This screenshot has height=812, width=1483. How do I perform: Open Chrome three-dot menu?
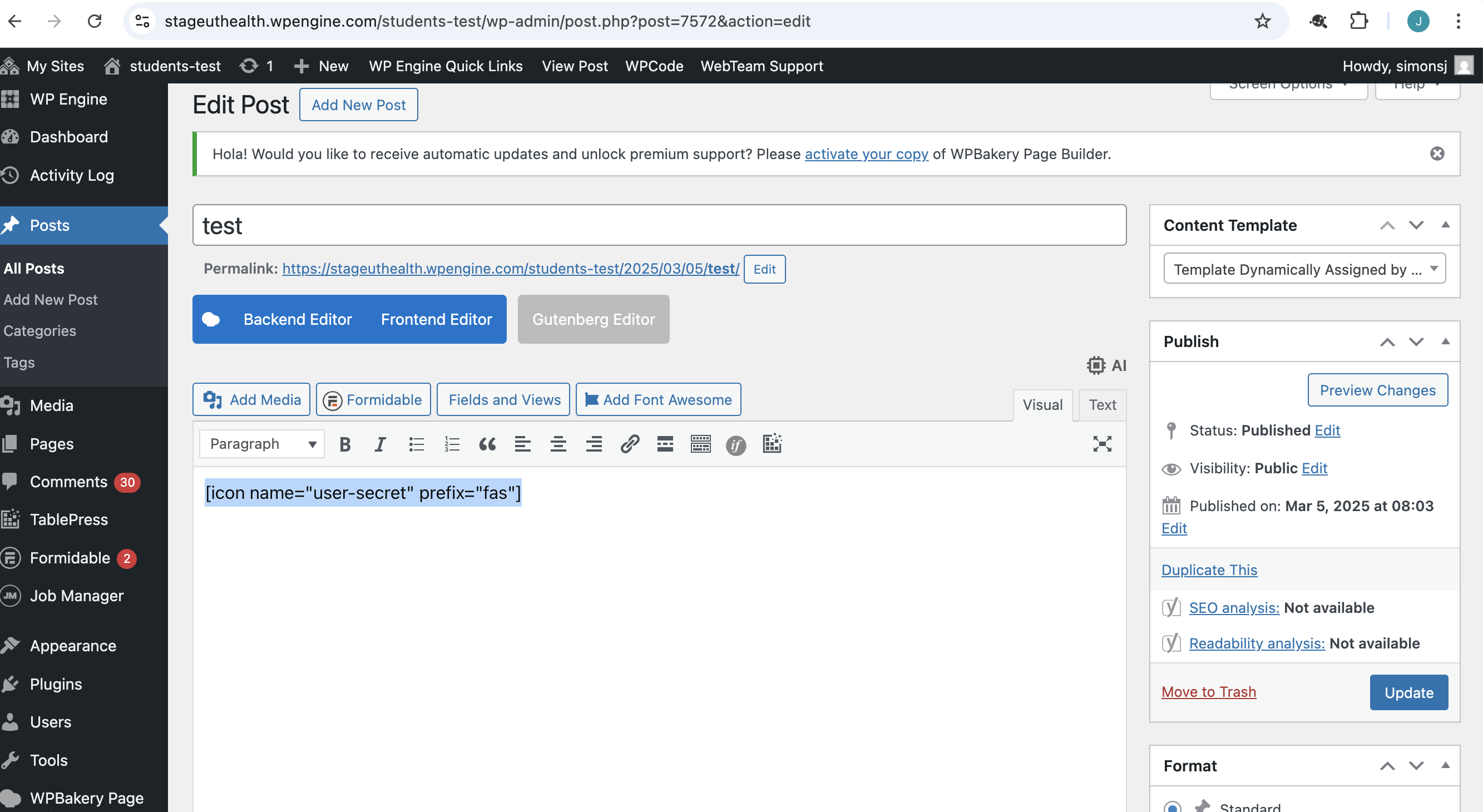tap(1458, 21)
